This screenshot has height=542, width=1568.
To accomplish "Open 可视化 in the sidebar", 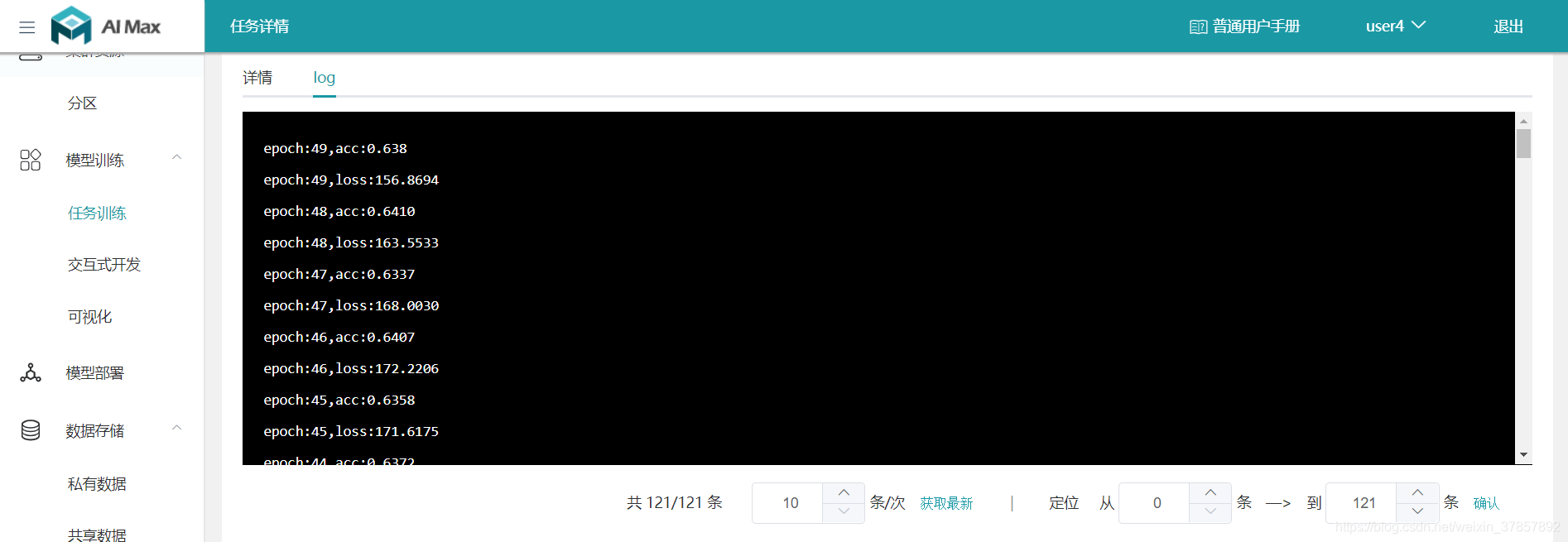I will point(89,317).
